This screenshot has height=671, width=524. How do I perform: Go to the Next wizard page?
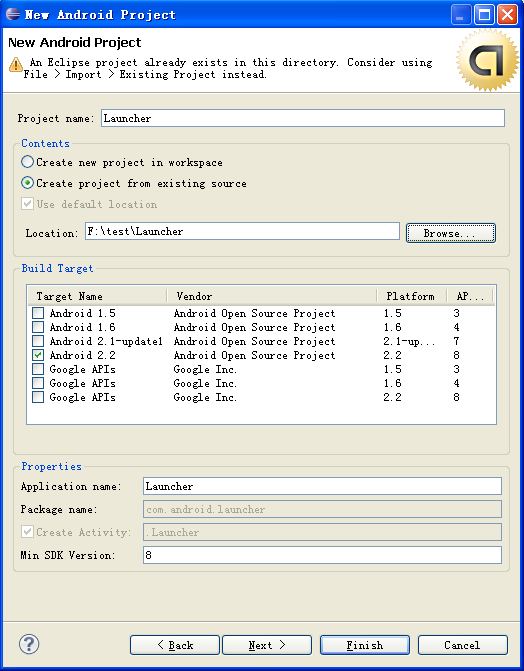[267, 645]
